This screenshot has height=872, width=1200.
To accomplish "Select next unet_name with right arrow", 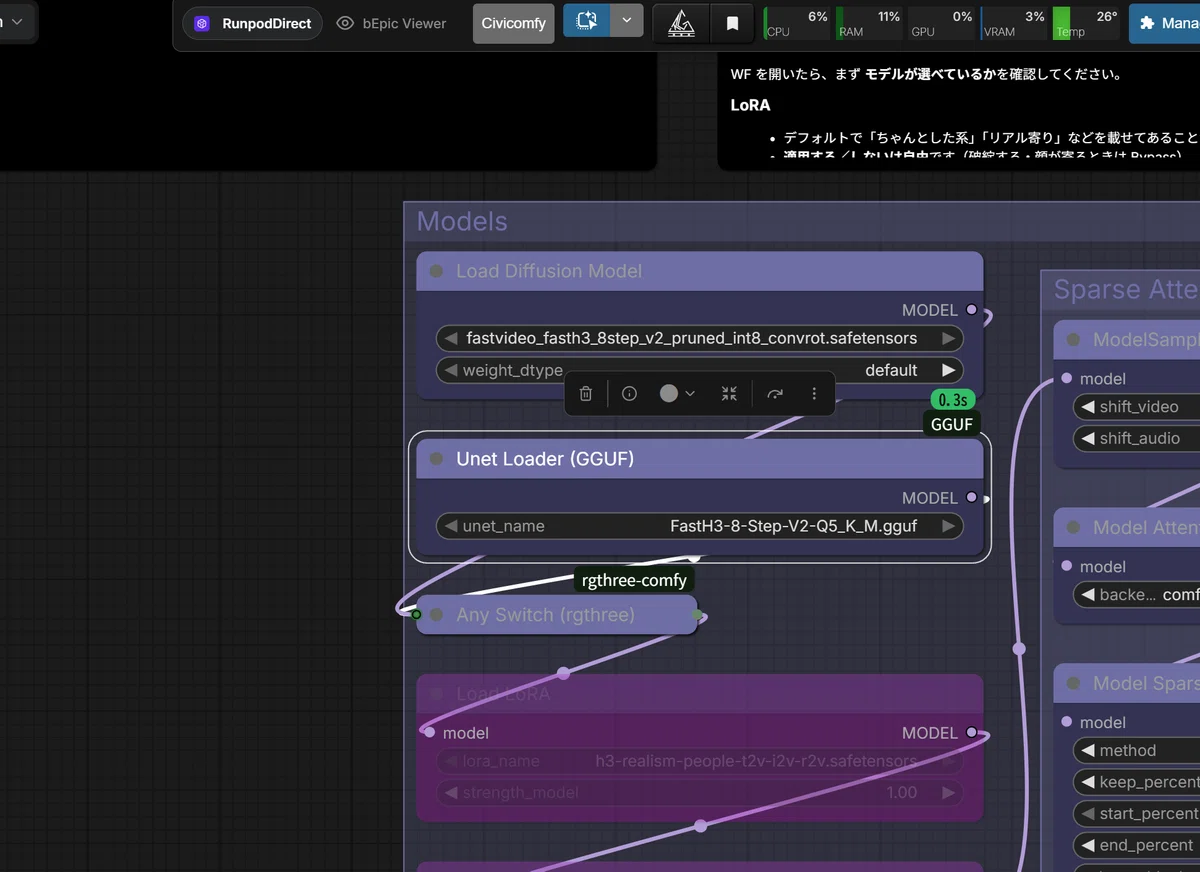I will 948,526.
